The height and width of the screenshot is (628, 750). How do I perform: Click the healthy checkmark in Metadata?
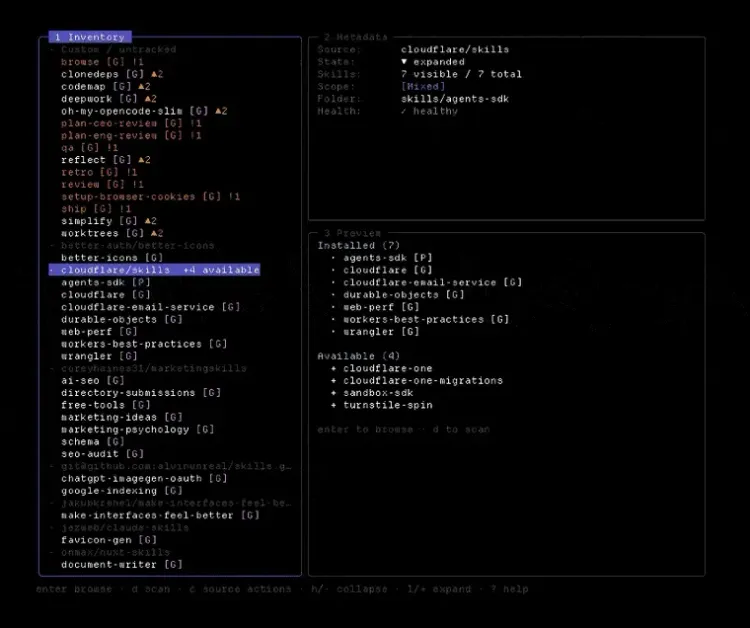(404, 111)
